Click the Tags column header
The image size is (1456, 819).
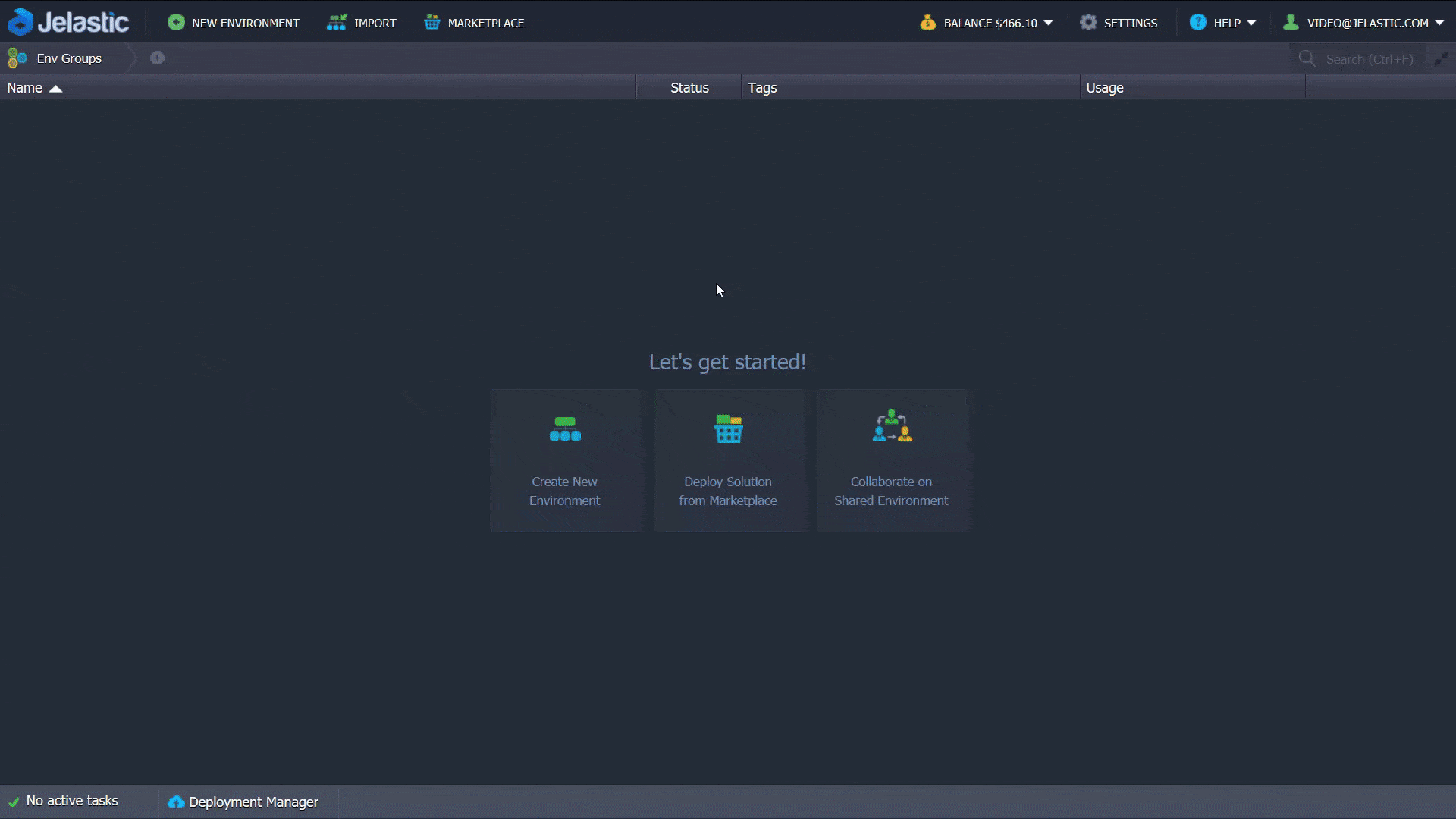[x=762, y=88]
